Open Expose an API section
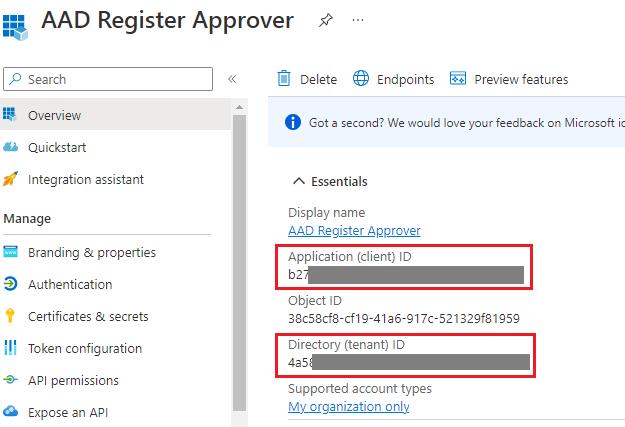 click(x=68, y=412)
